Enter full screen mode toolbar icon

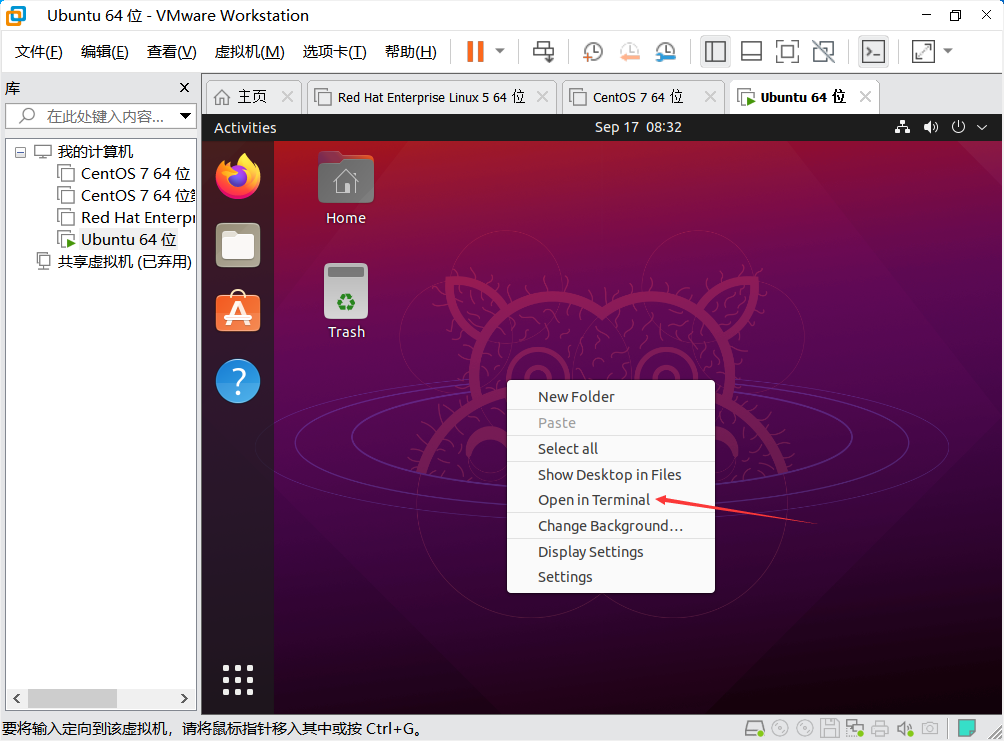click(787, 51)
